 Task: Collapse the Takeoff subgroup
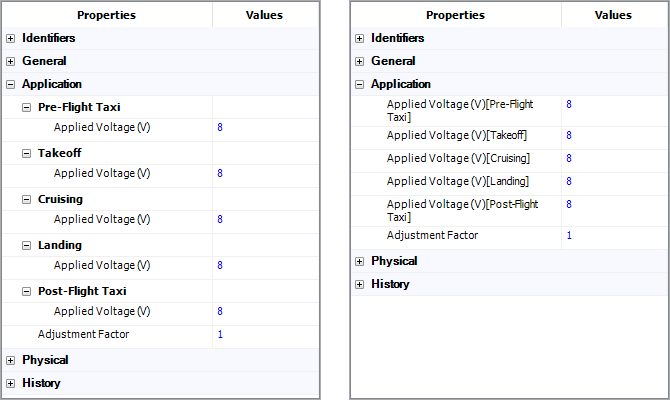click(27, 153)
